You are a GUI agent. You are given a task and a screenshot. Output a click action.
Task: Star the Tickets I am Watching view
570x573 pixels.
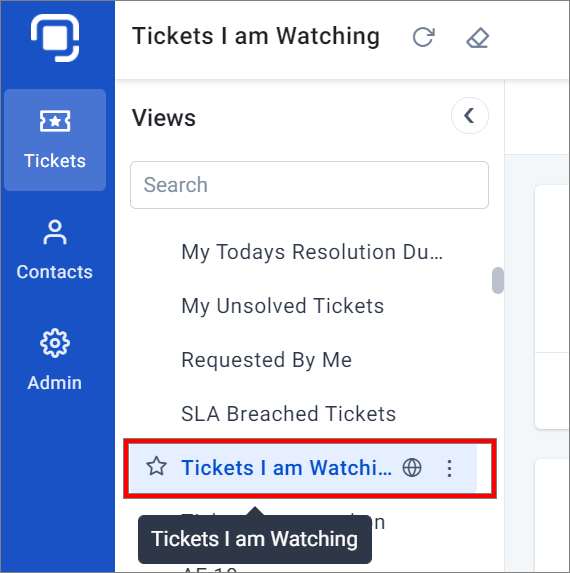click(x=156, y=467)
